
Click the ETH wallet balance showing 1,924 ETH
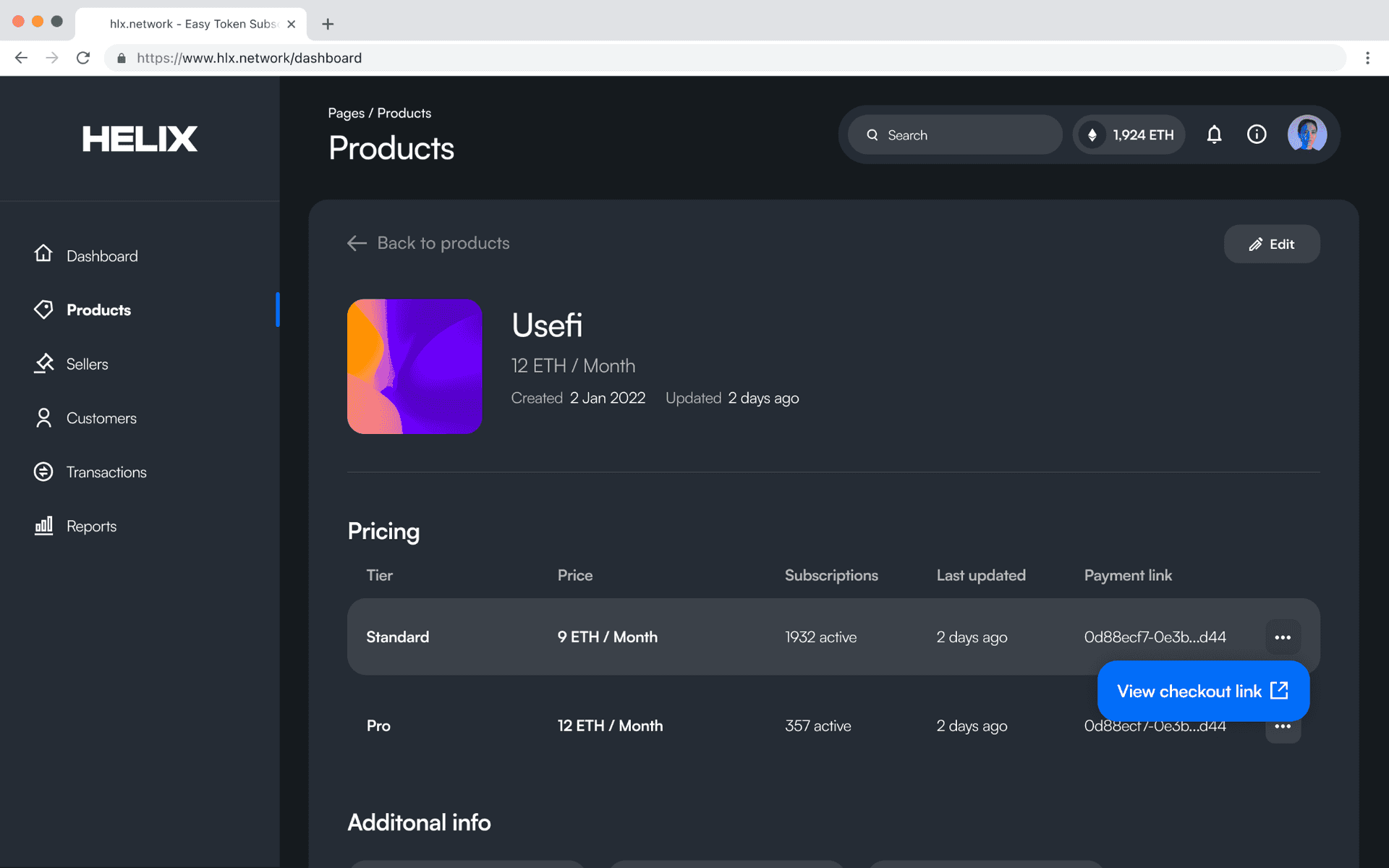[x=1129, y=135]
